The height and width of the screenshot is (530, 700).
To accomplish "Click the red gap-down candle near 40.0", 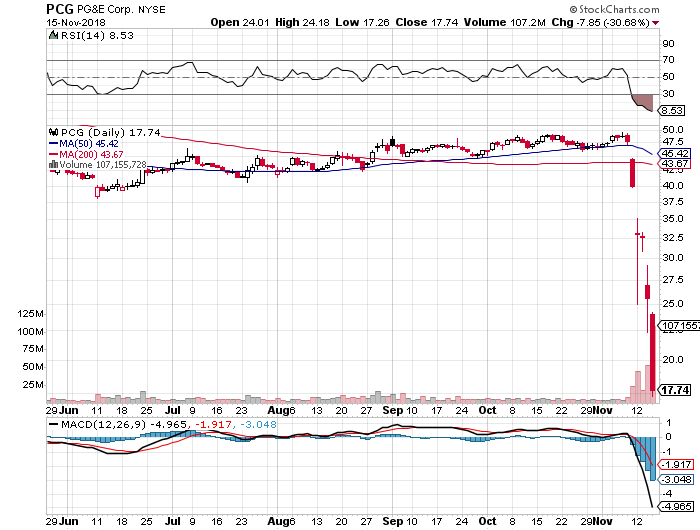I will point(632,173).
